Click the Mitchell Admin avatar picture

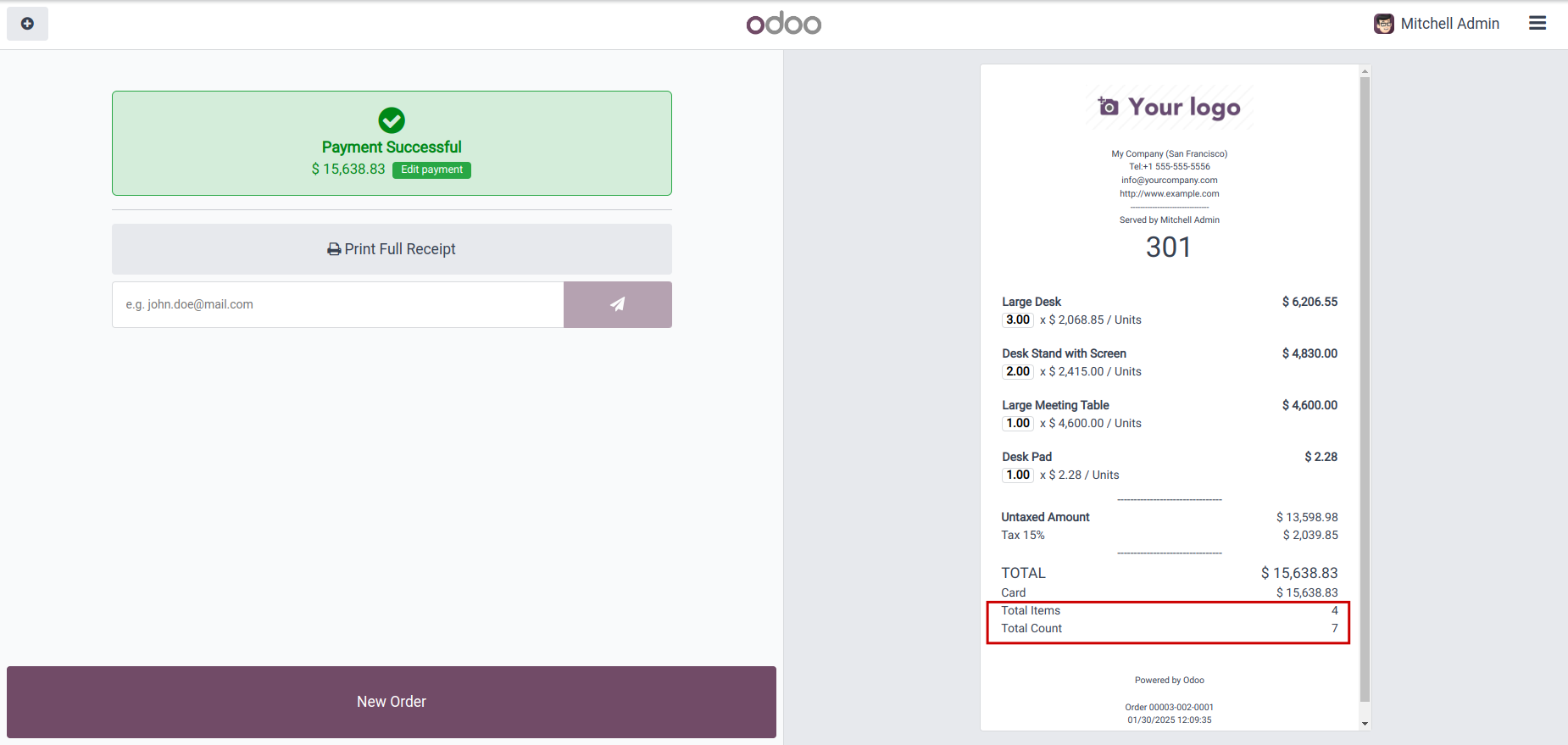(x=1383, y=24)
